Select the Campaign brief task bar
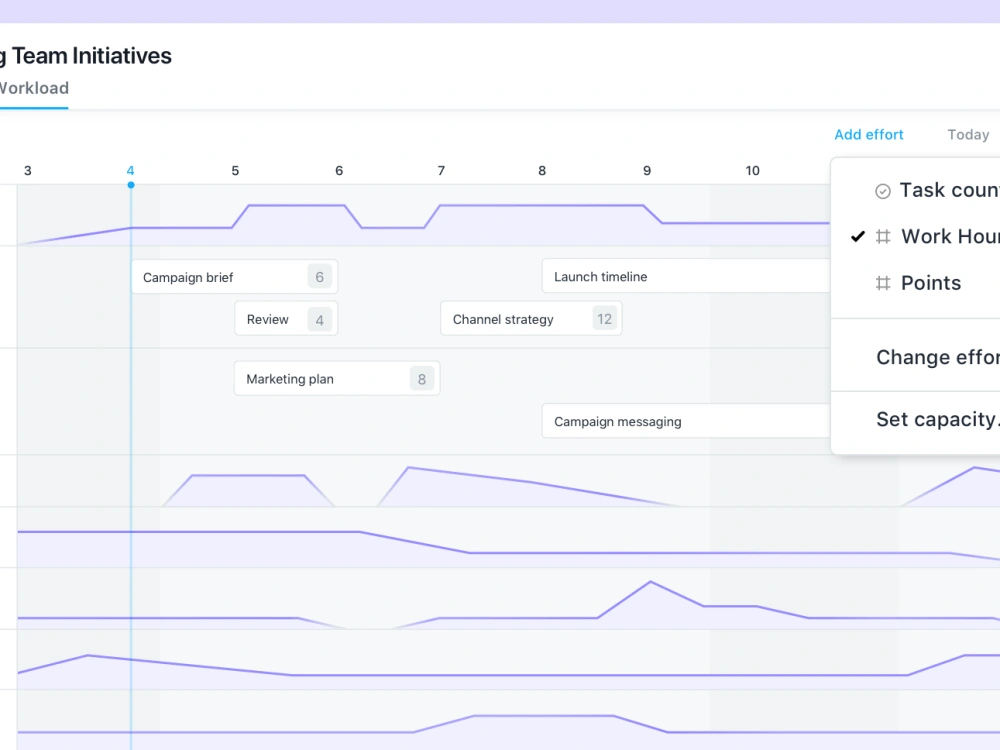 click(x=215, y=276)
